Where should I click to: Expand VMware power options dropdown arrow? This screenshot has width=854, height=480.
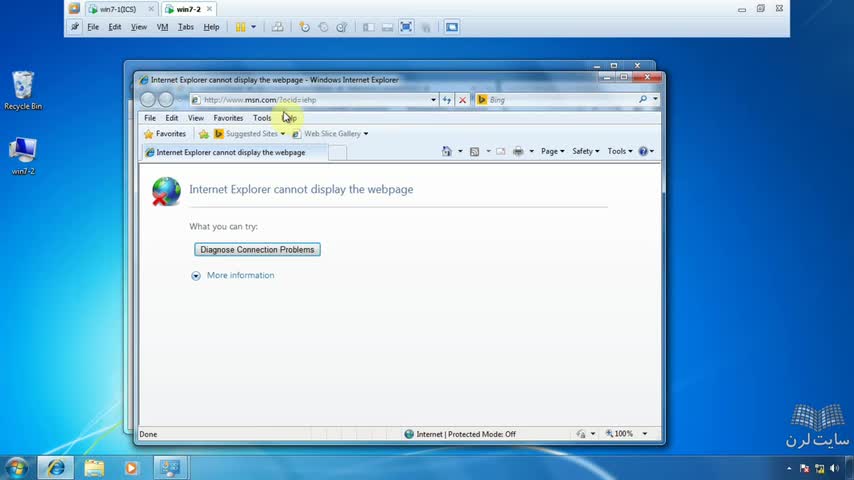point(253,27)
